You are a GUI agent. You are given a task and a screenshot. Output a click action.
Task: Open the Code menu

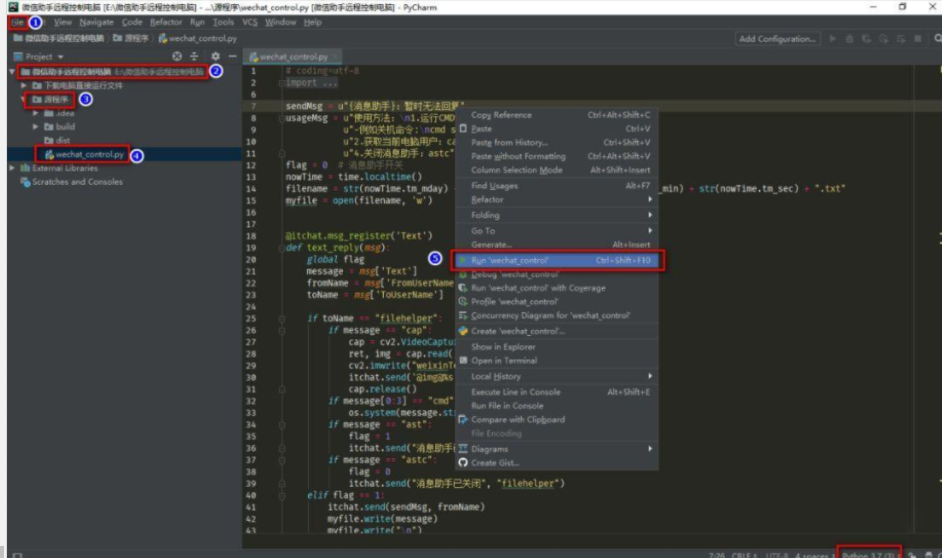[132, 22]
